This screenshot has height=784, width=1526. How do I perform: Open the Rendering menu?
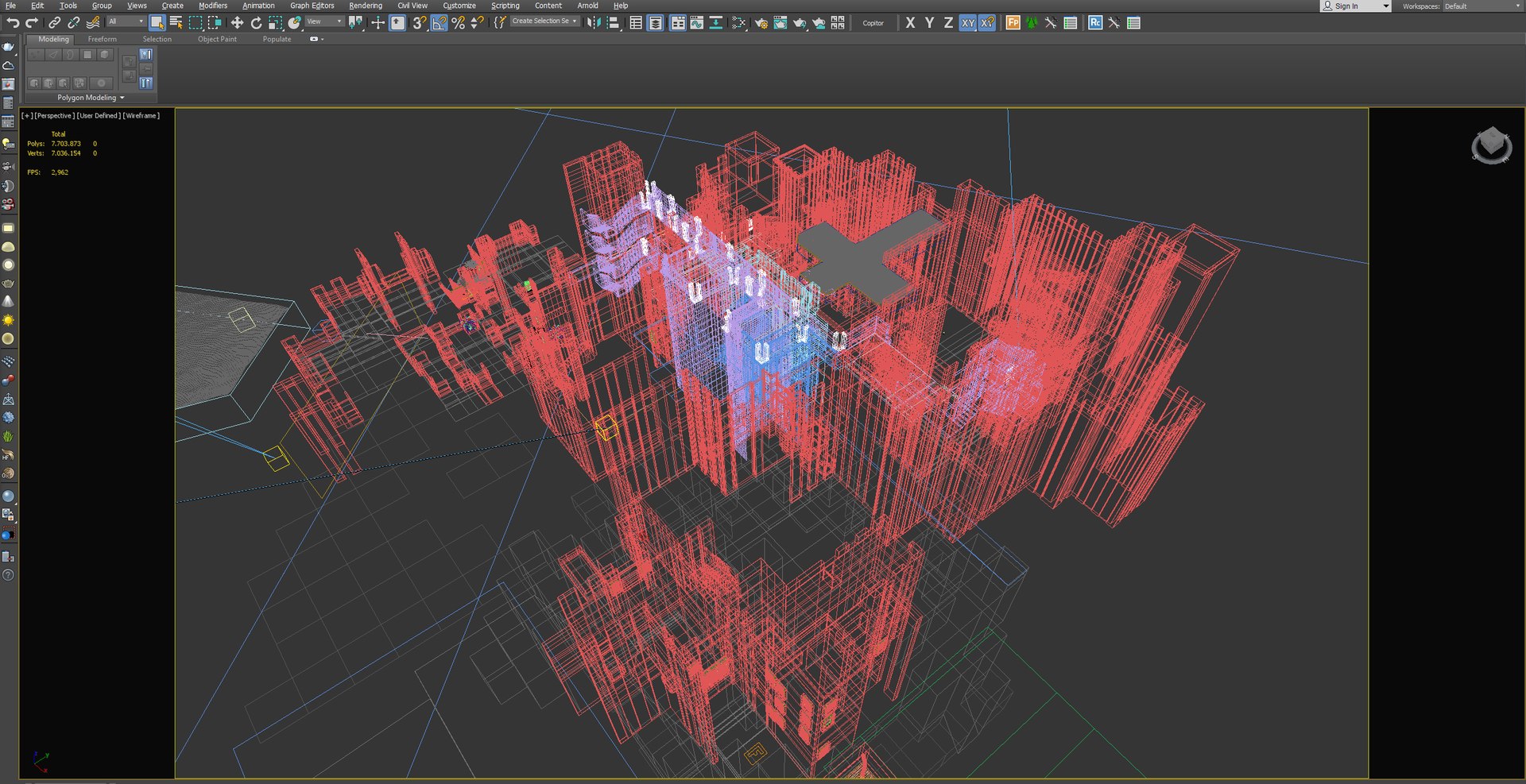tap(366, 6)
